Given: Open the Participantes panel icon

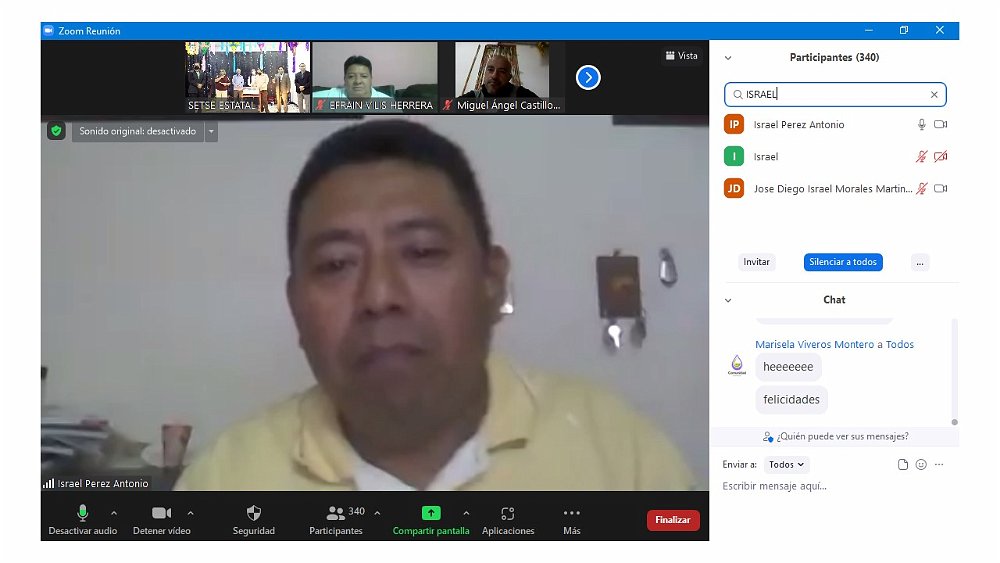Looking at the screenshot, I should tap(336, 513).
